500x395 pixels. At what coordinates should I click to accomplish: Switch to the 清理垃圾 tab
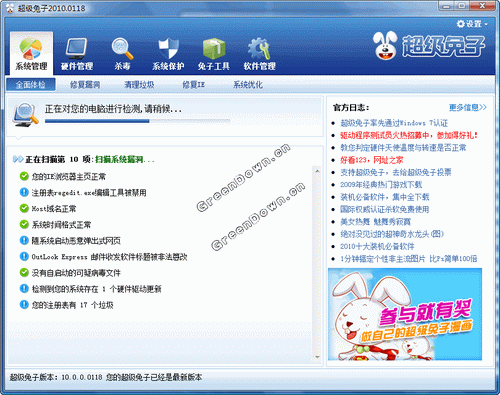pyautogui.click(x=139, y=85)
